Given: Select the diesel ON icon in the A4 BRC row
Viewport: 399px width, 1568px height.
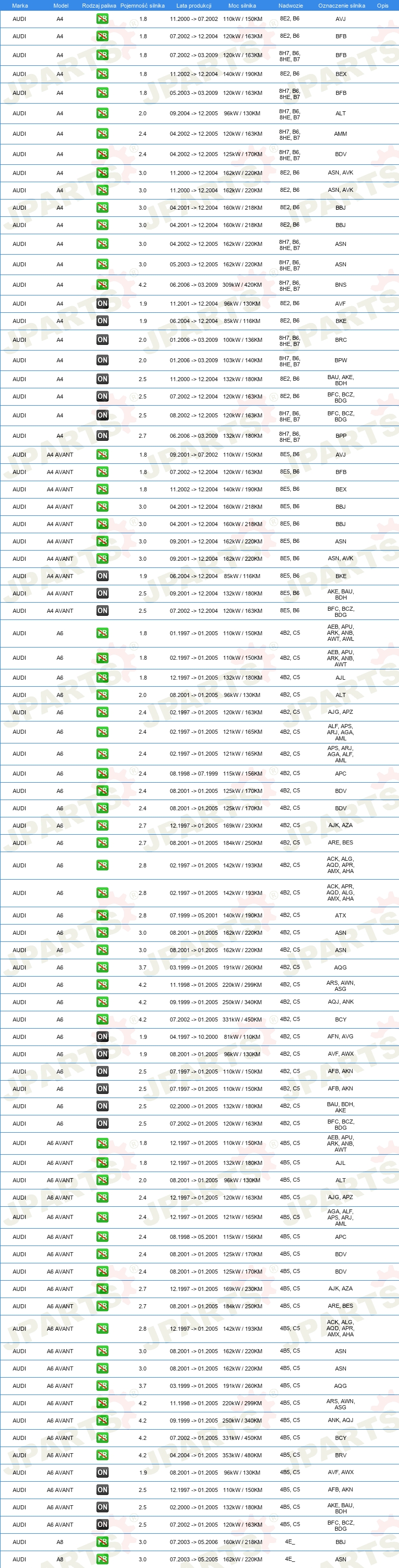Looking at the screenshot, I should 102,340.
